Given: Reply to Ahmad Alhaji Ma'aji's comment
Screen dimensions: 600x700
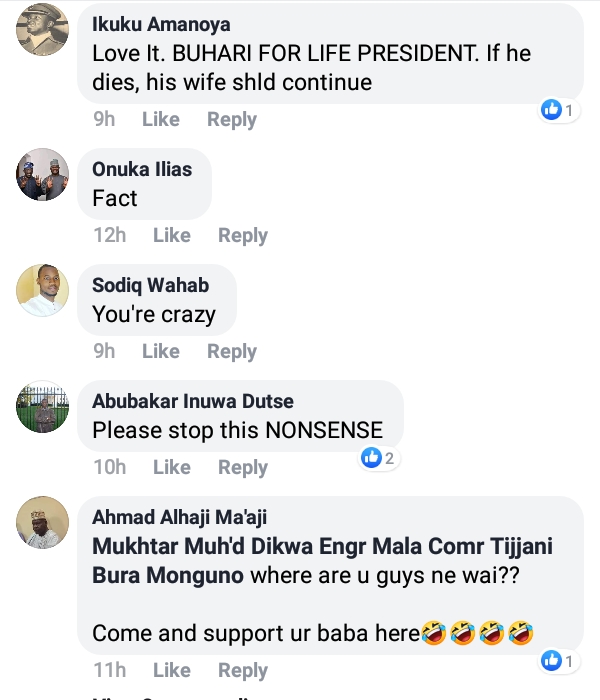Looking at the screenshot, I should point(243,670).
